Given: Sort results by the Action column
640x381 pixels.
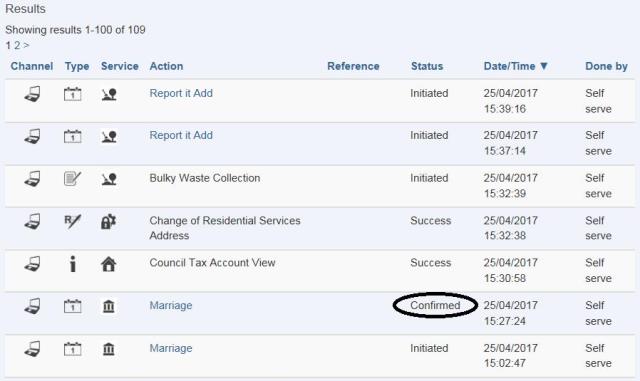Looking at the screenshot, I should click(166, 66).
